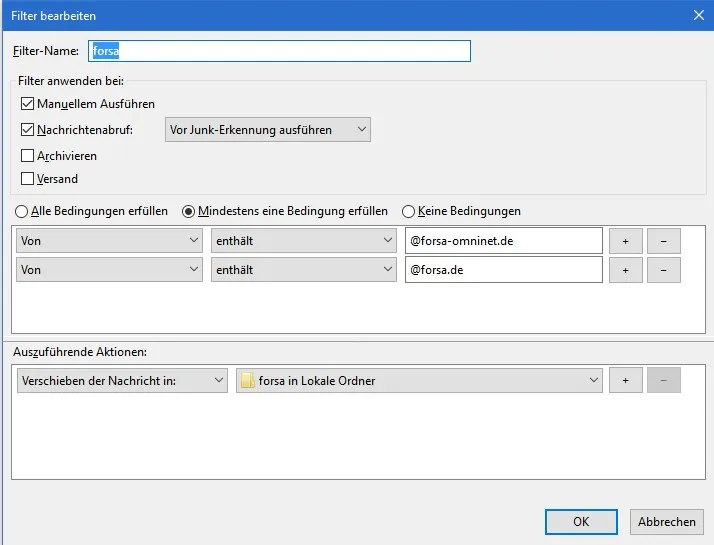Open the enthält dropdown in the forsa-omninet row
The height and width of the screenshot is (545, 714).
click(x=304, y=240)
